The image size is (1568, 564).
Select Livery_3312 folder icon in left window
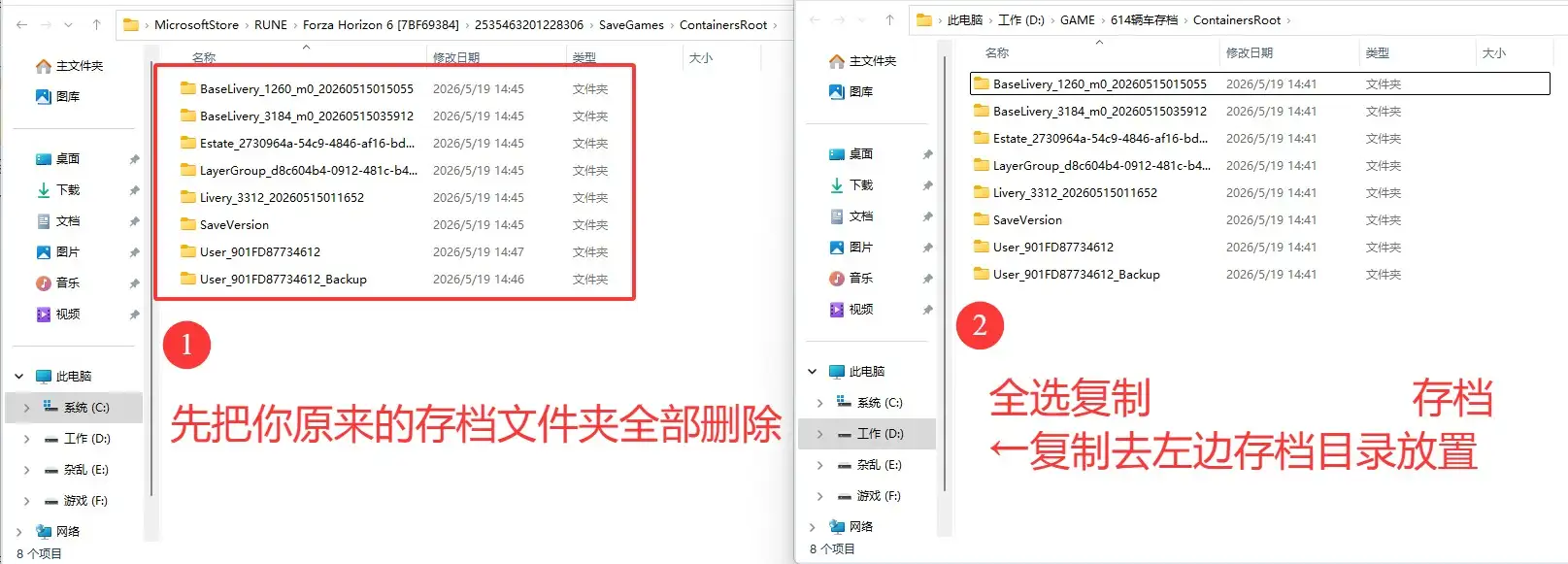(188, 197)
